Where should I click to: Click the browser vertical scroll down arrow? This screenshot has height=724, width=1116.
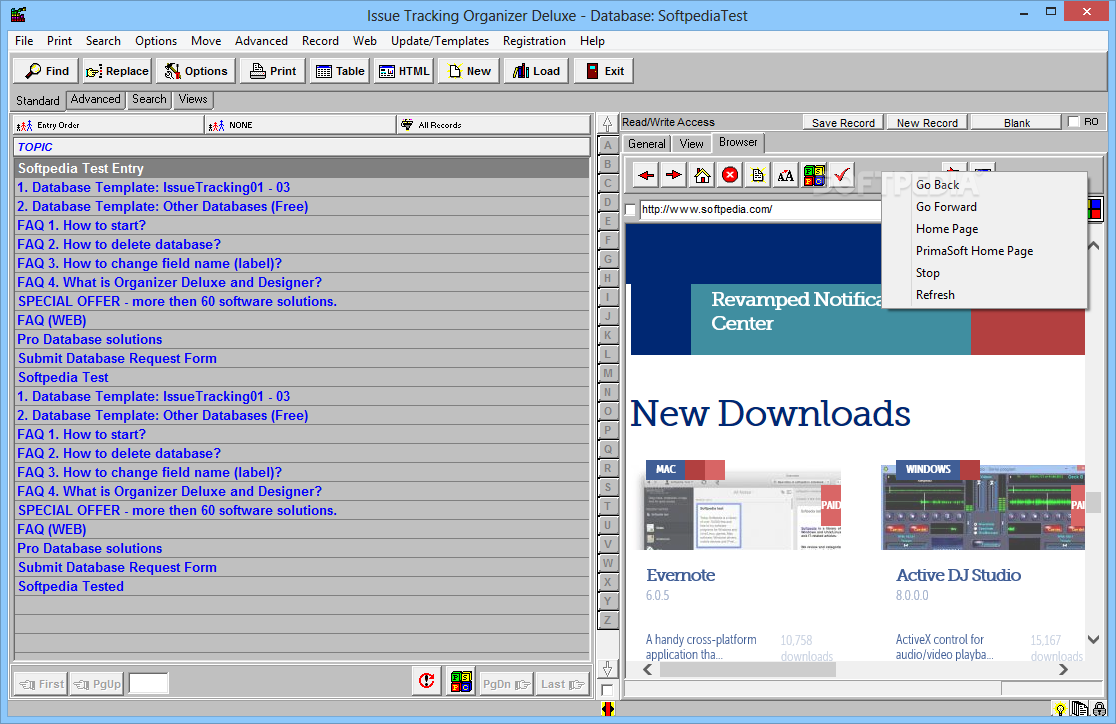[x=1093, y=639]
